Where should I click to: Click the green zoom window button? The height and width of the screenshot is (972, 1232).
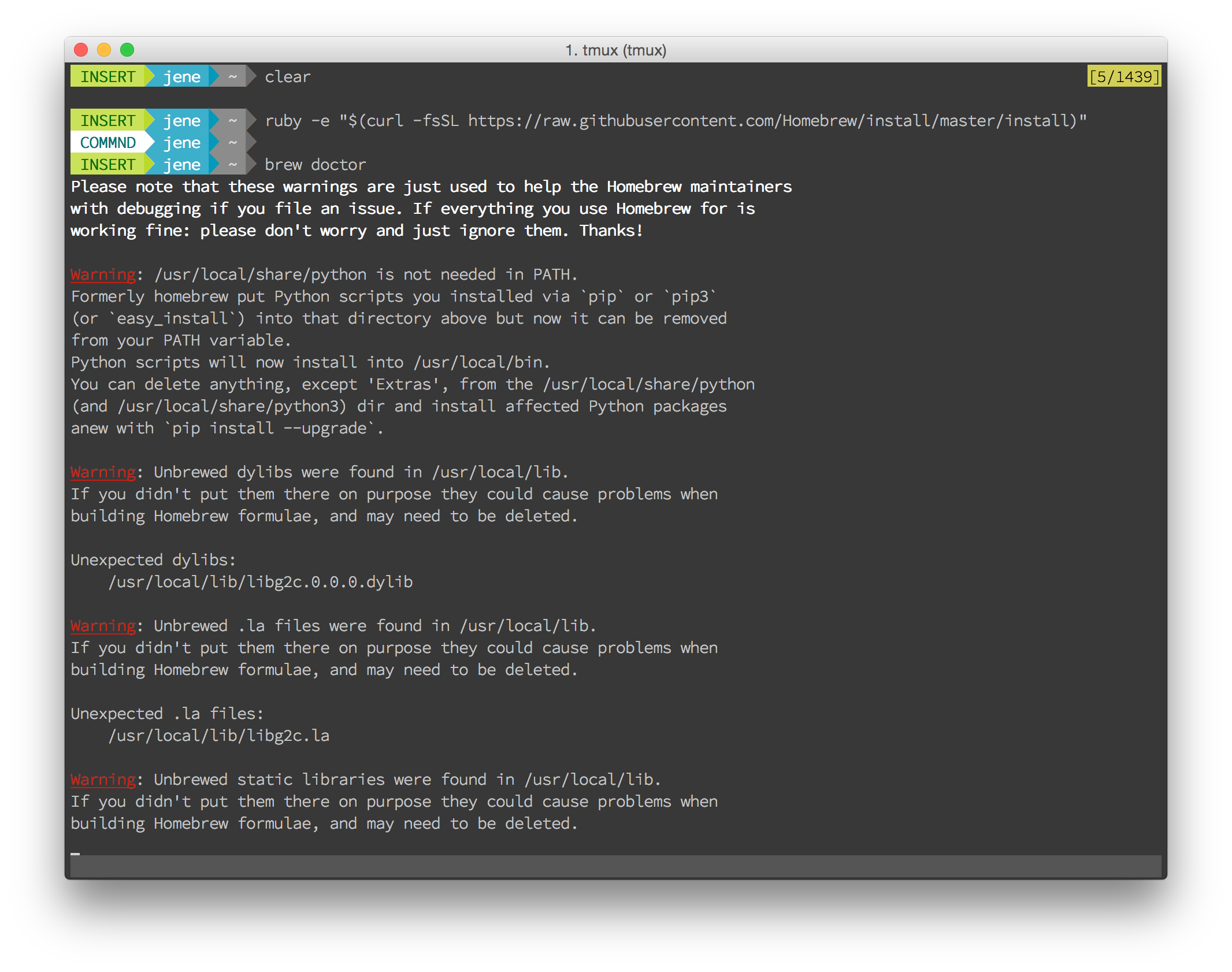coord(127,50)
